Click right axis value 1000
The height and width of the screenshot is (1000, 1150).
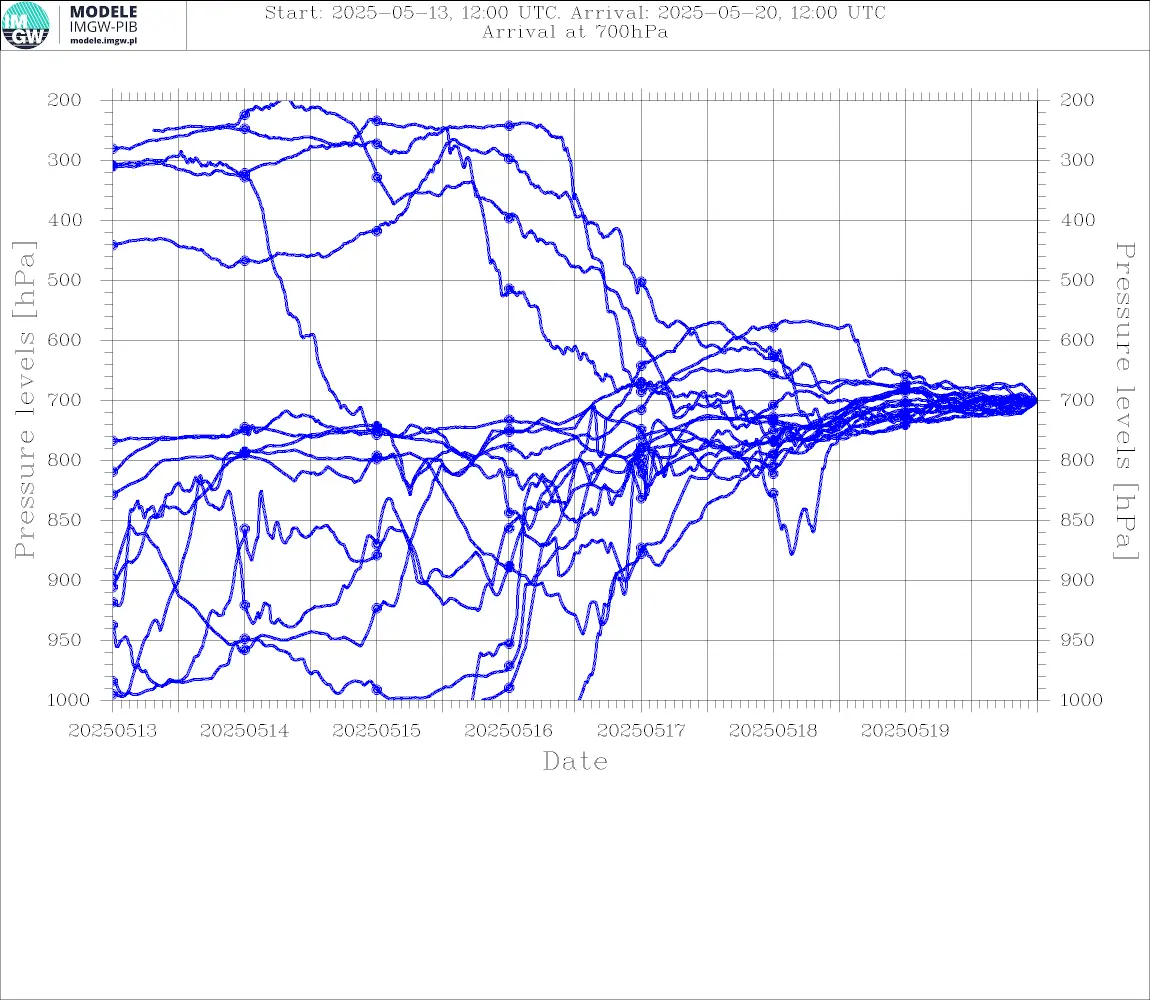click(x=1082, y=700)
